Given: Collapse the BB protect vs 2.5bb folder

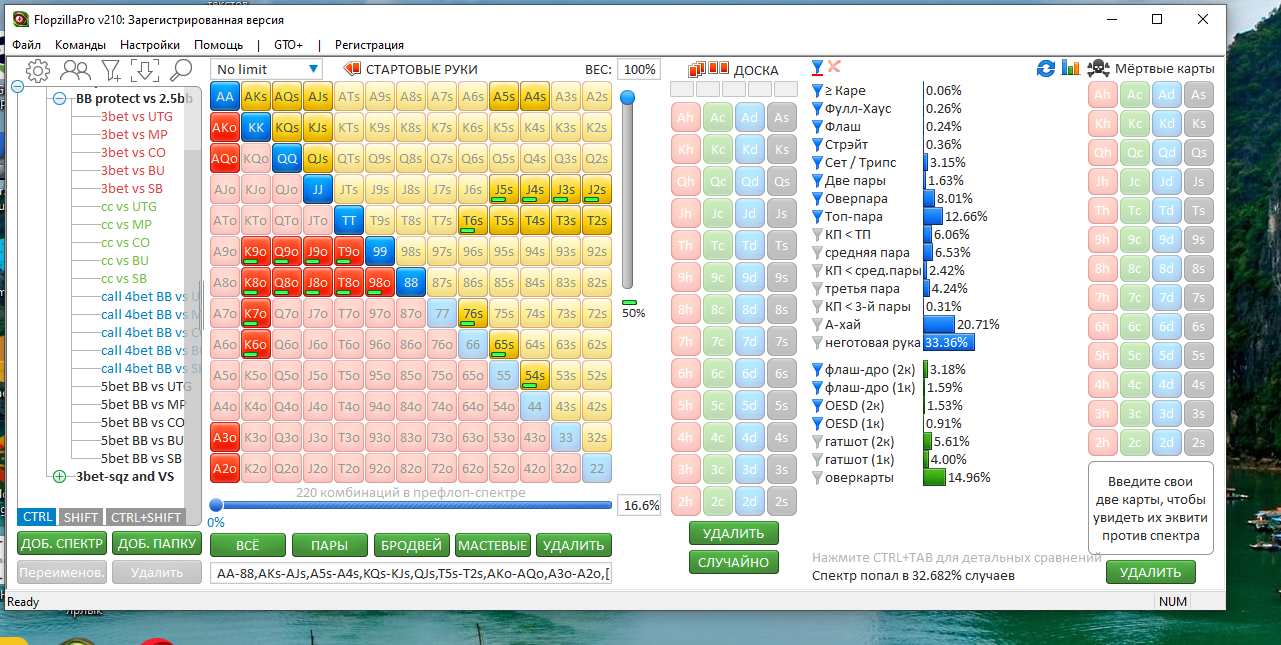Looking at the screenshot, I should click(60, 99).
